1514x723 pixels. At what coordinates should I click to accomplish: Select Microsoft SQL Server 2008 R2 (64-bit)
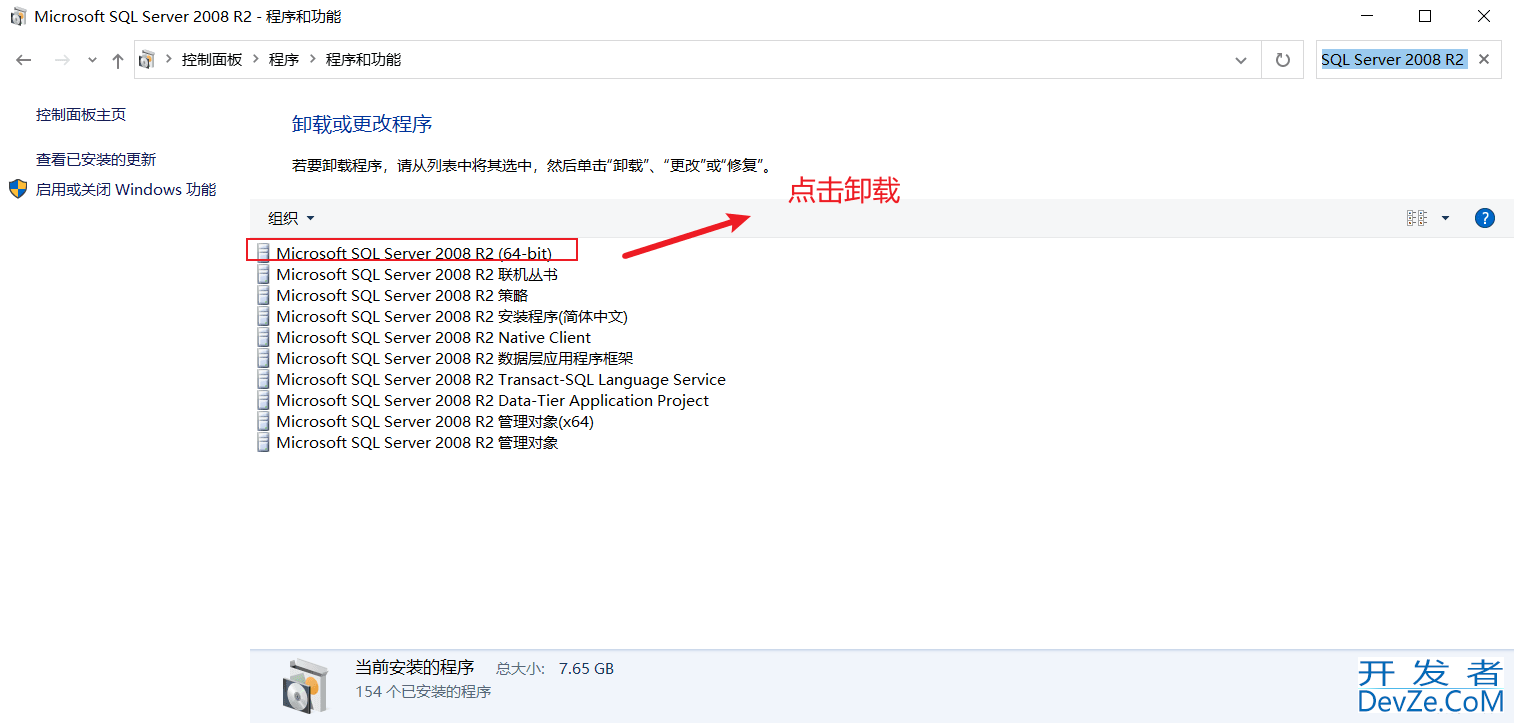point(413,253)
